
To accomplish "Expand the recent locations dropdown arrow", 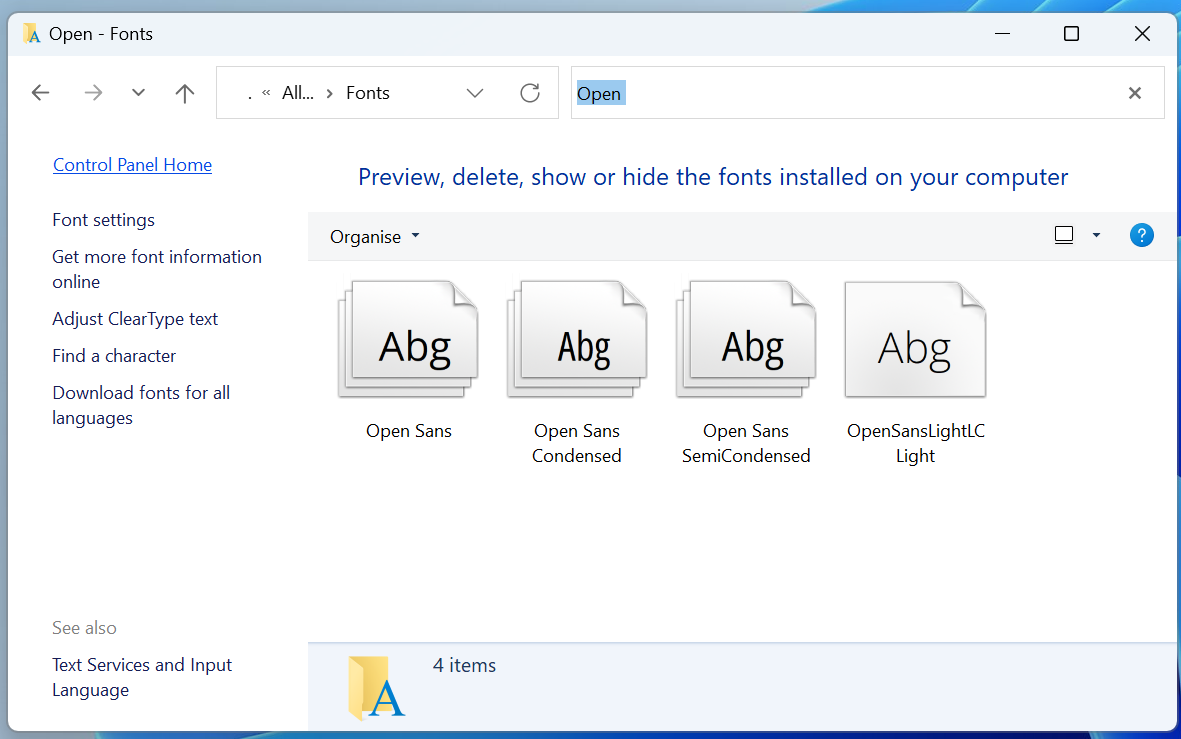I will pos(139,93).
